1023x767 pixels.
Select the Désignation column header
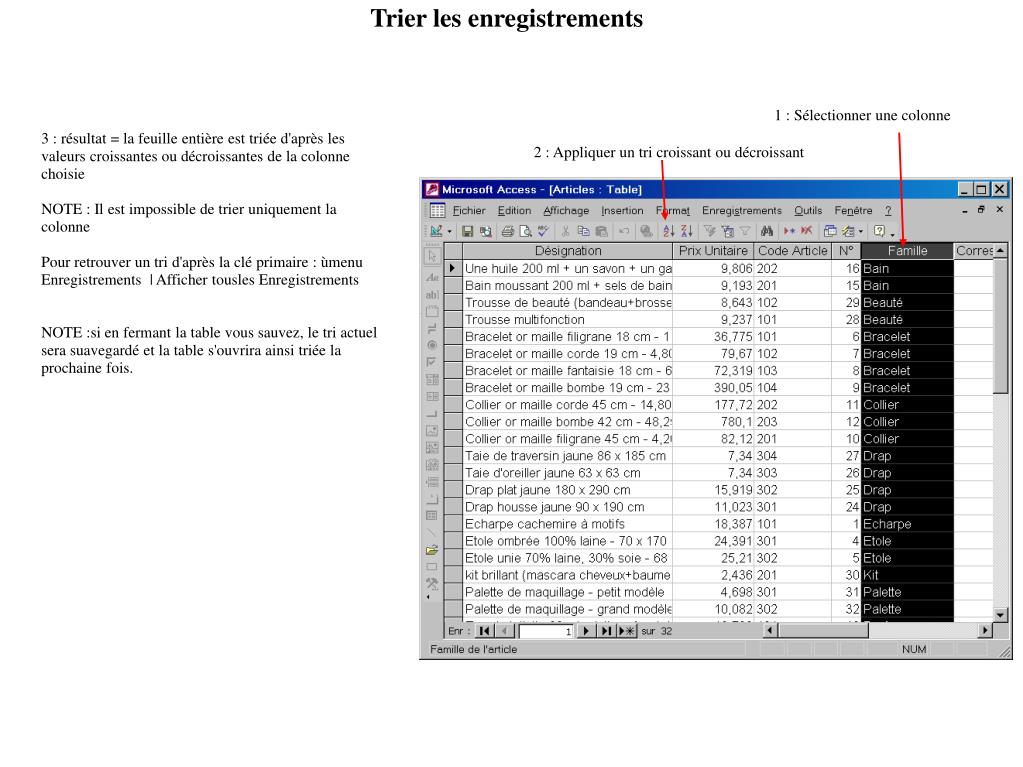click(568, 251)
